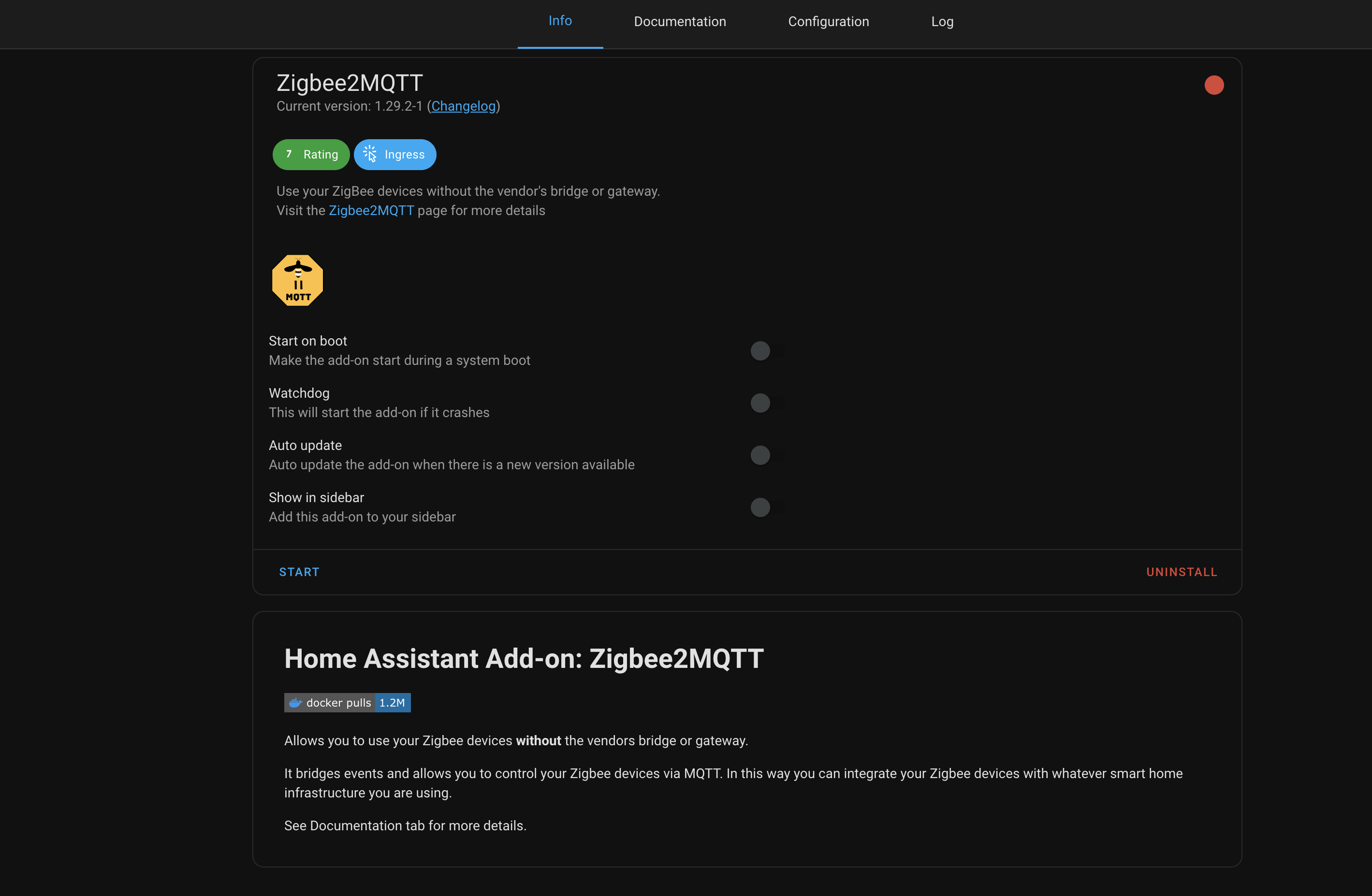Visit the Zigbee2MQTT page link
This screenshot has height=896, width=1372.
[371, 210]
